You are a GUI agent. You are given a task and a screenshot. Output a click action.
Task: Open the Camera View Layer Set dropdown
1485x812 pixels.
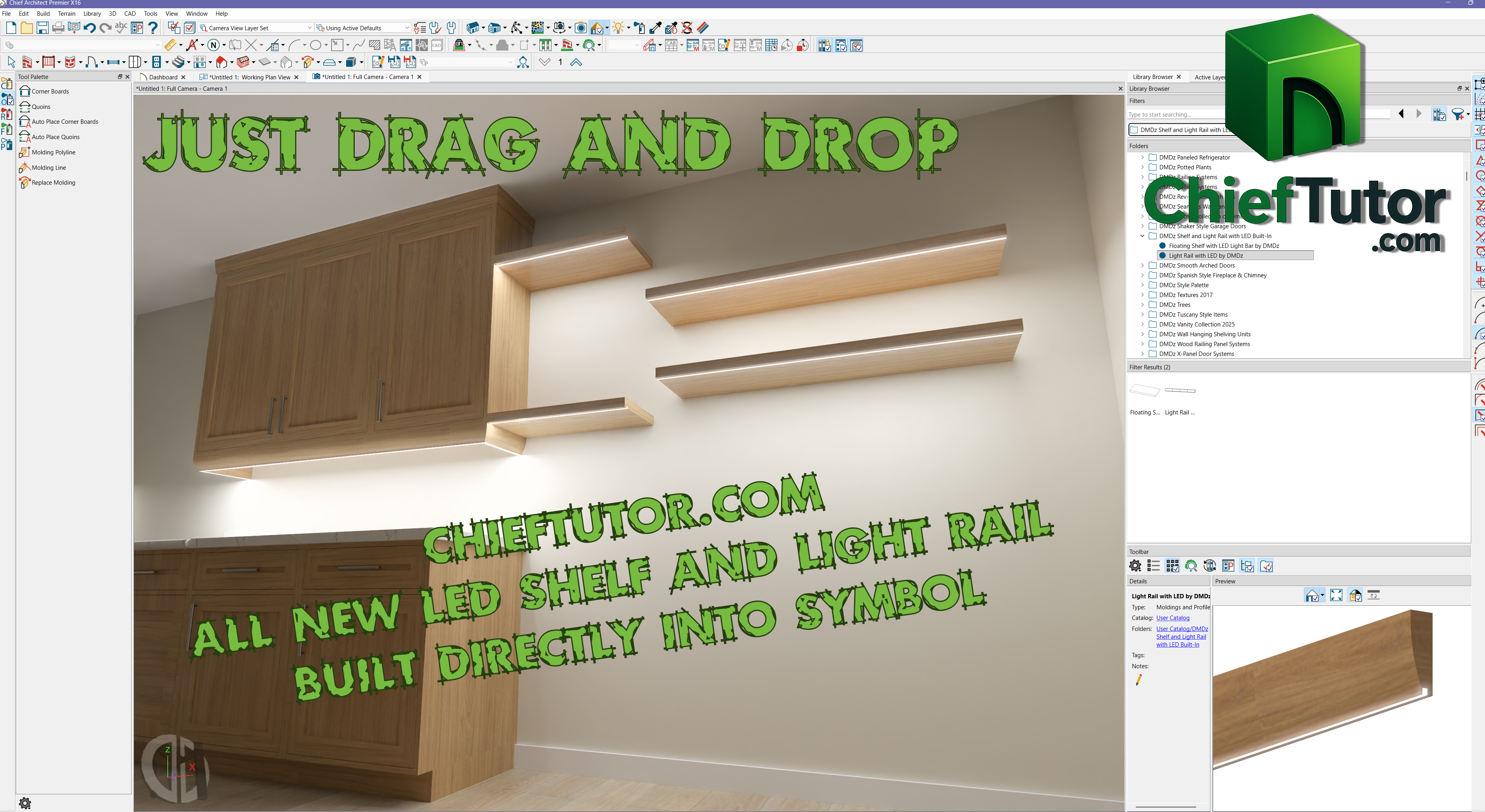click(309, 27)
